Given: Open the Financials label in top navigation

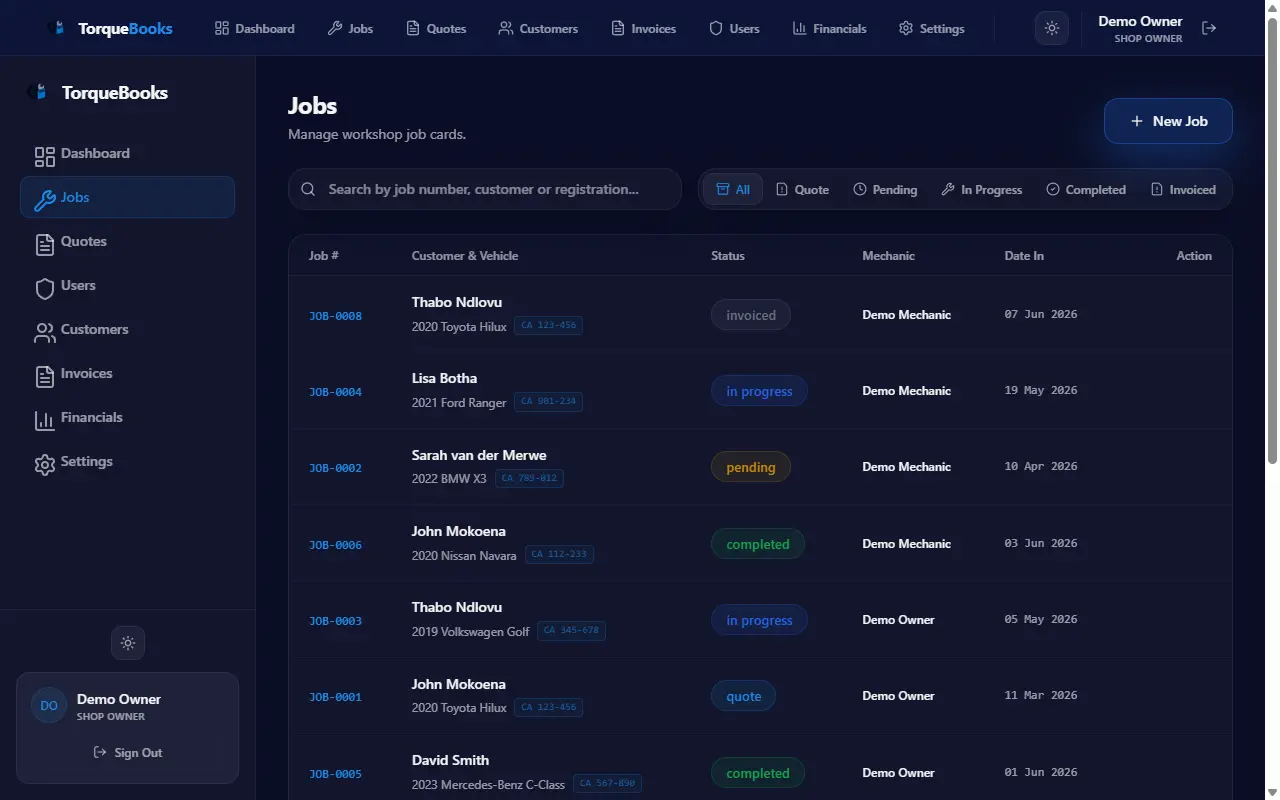Looking at the screenshot, I should (x=840, y=28).
